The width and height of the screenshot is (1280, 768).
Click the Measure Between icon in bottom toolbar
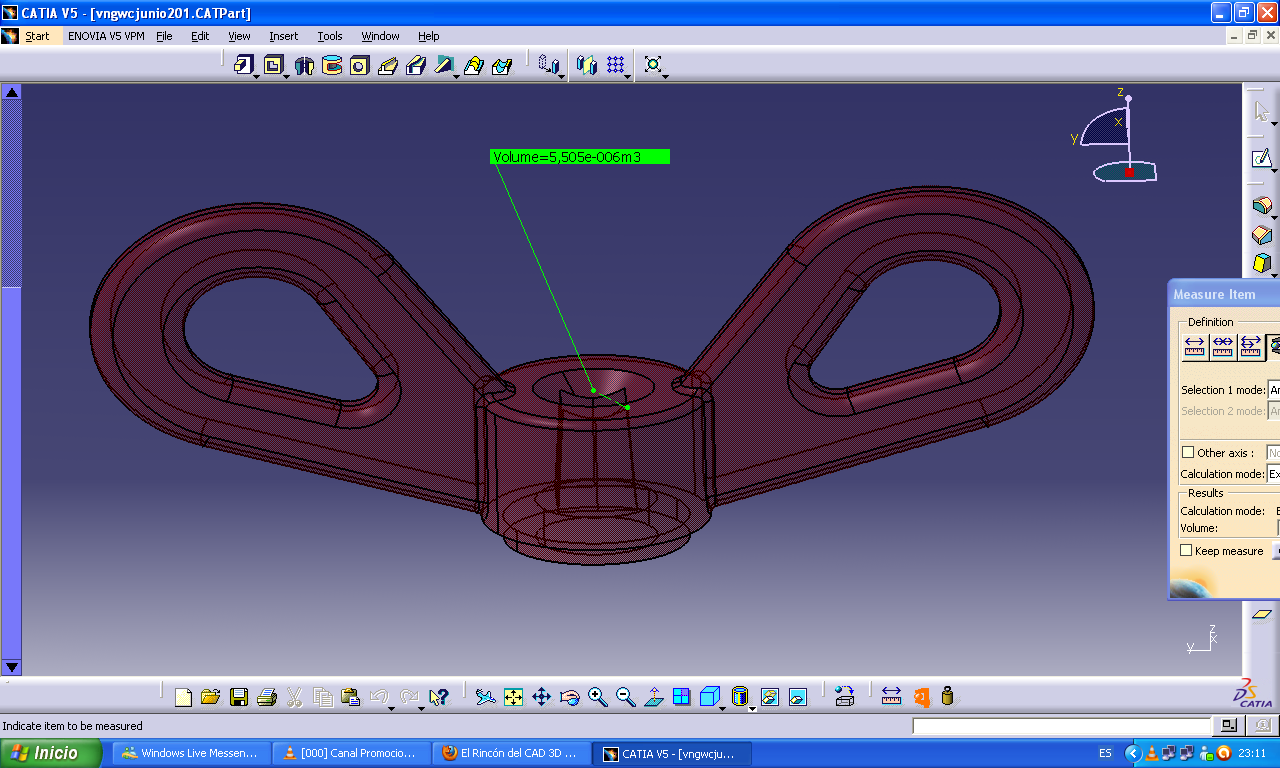coord(892,697)
